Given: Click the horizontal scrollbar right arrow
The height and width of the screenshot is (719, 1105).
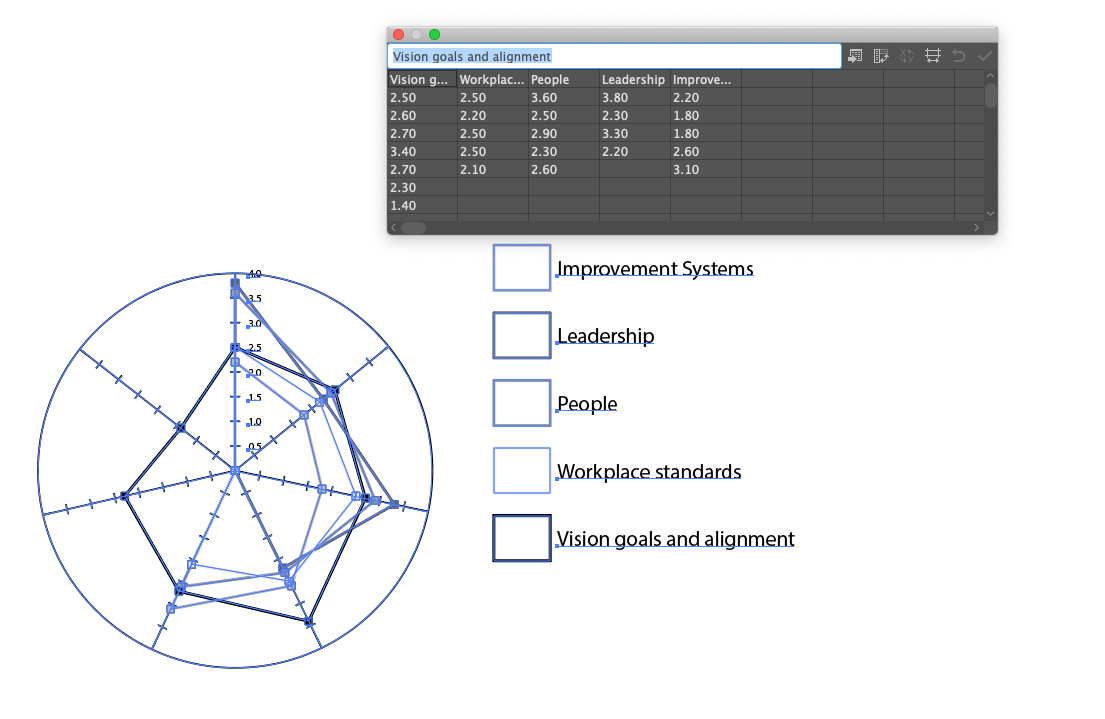Looking at the screenshot, I should (x=976, y=227).
